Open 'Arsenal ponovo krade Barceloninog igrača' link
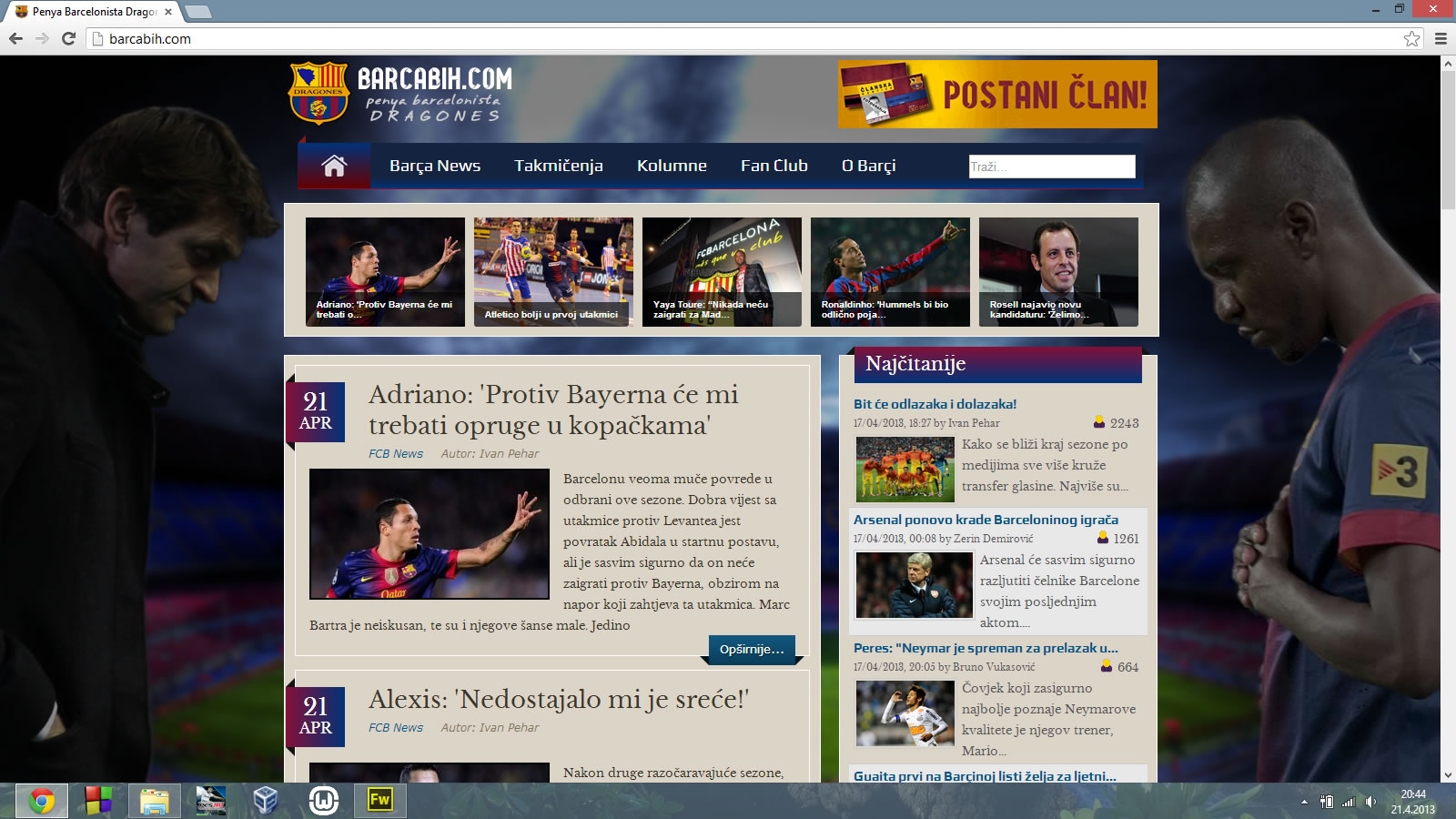 pyautogui.click(x=986, y=520)
